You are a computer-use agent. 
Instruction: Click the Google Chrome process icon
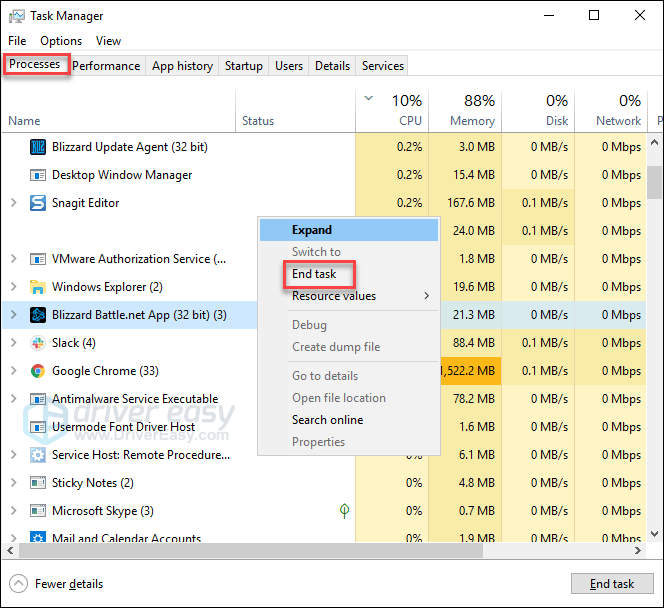(x=38, y=370)
